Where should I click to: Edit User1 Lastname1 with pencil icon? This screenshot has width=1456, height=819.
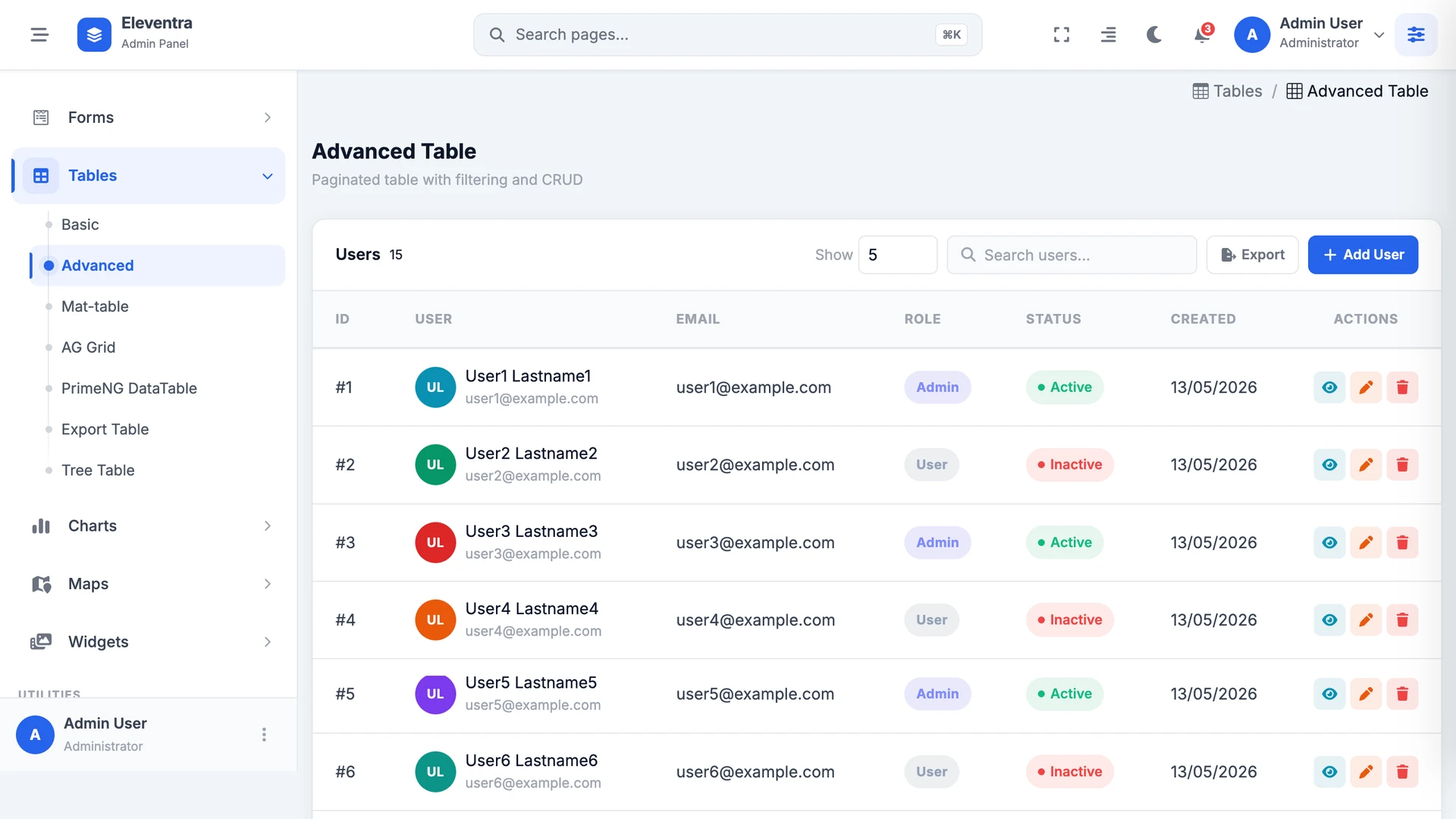[1366, 388]
